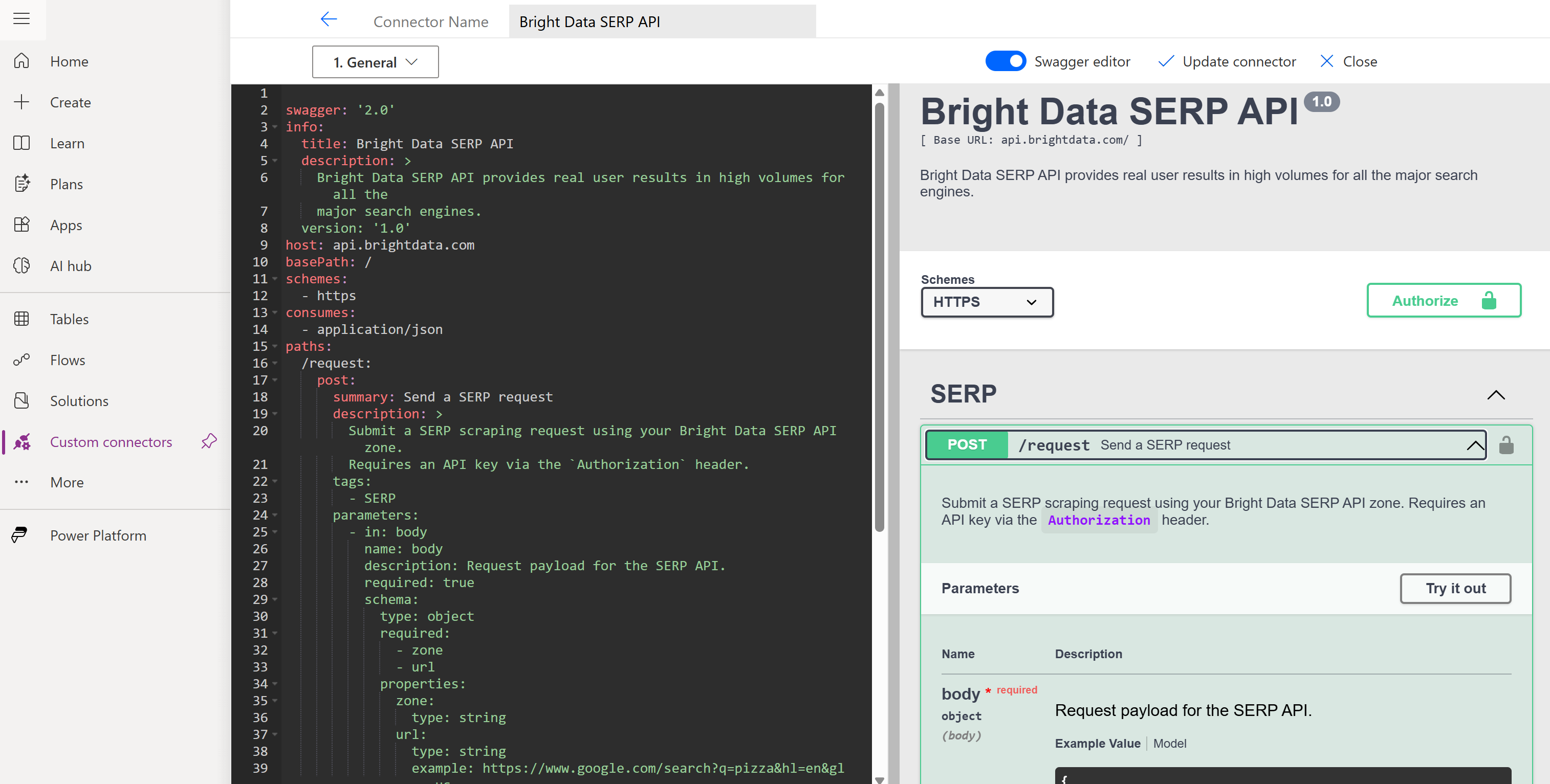The height and width of the screenshot is (784, 1550).
Task: Click the pin icon beside Custom connectors
Action: pyautogui.click(x=209, y=441)
